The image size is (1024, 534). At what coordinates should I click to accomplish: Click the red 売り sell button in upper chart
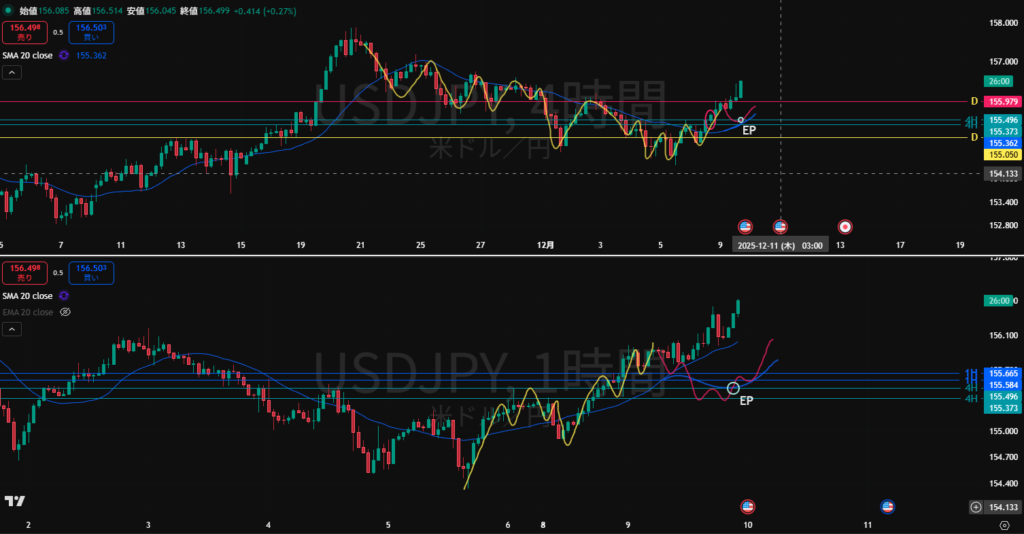21,32
